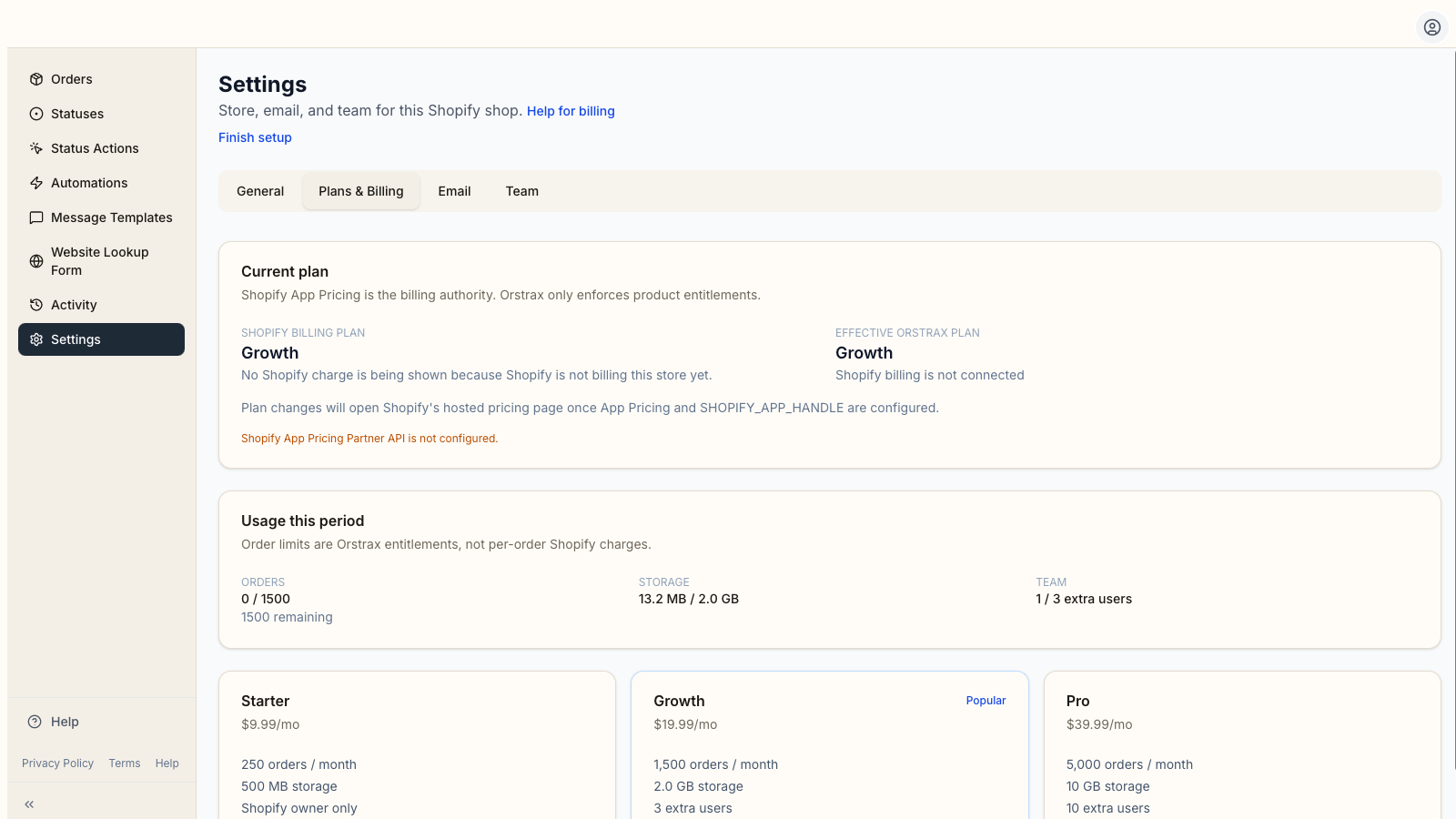Click the '0 / 1500' orders value
1456x819 pixels.
coord(266,599)
